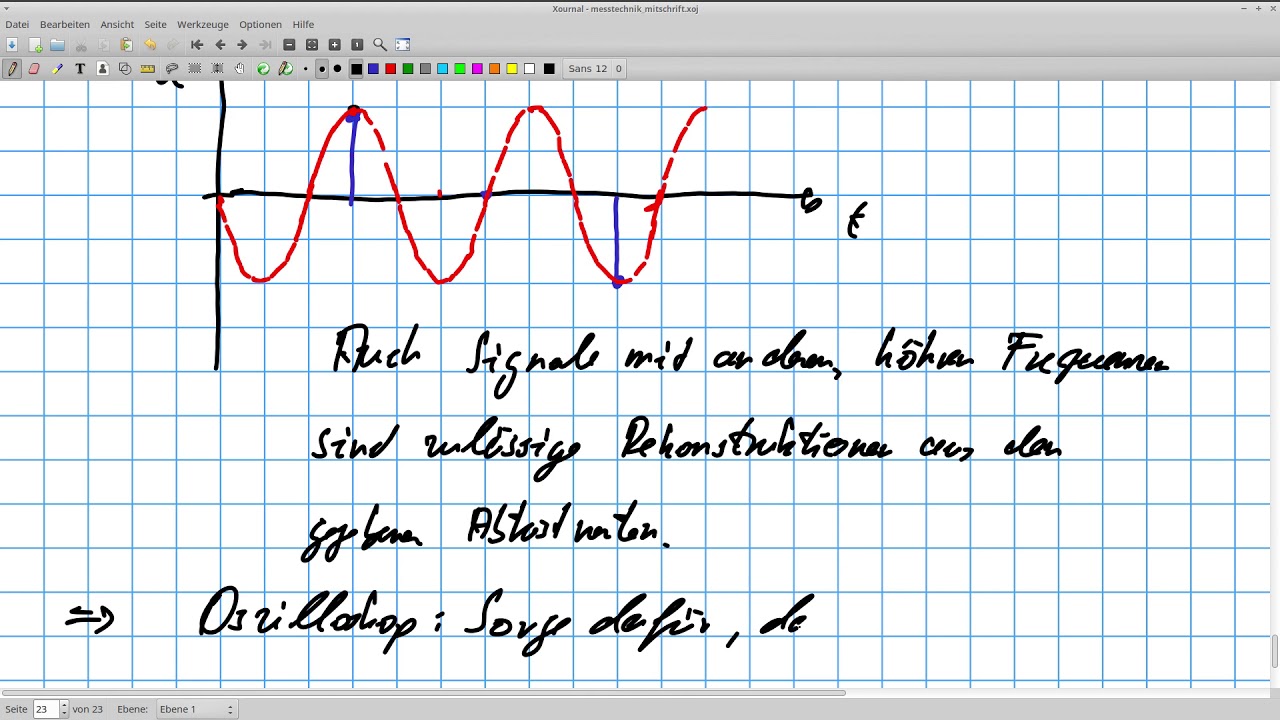1280x720 pixels.
Task: Open the Werkzeuge menu
Action: (x=203, y=24)
